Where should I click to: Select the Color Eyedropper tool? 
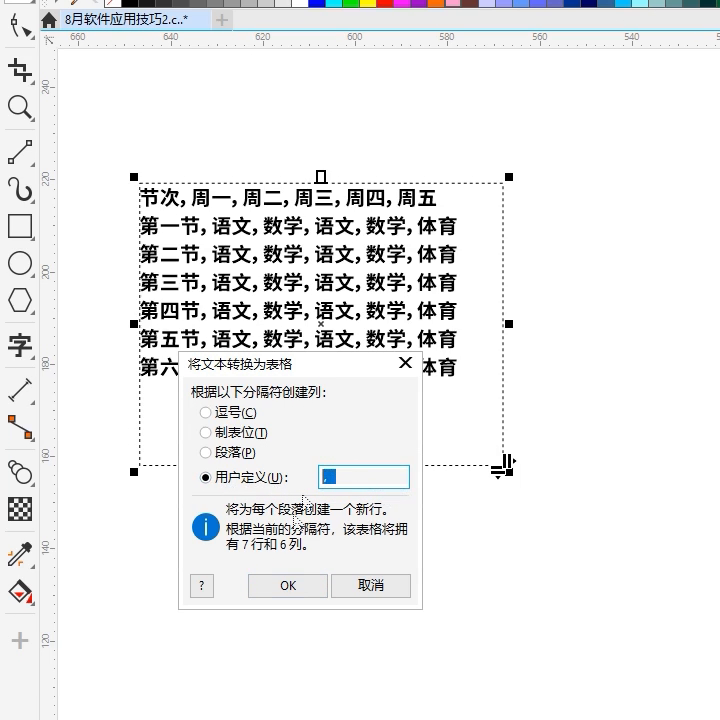[x=20, y=555]
